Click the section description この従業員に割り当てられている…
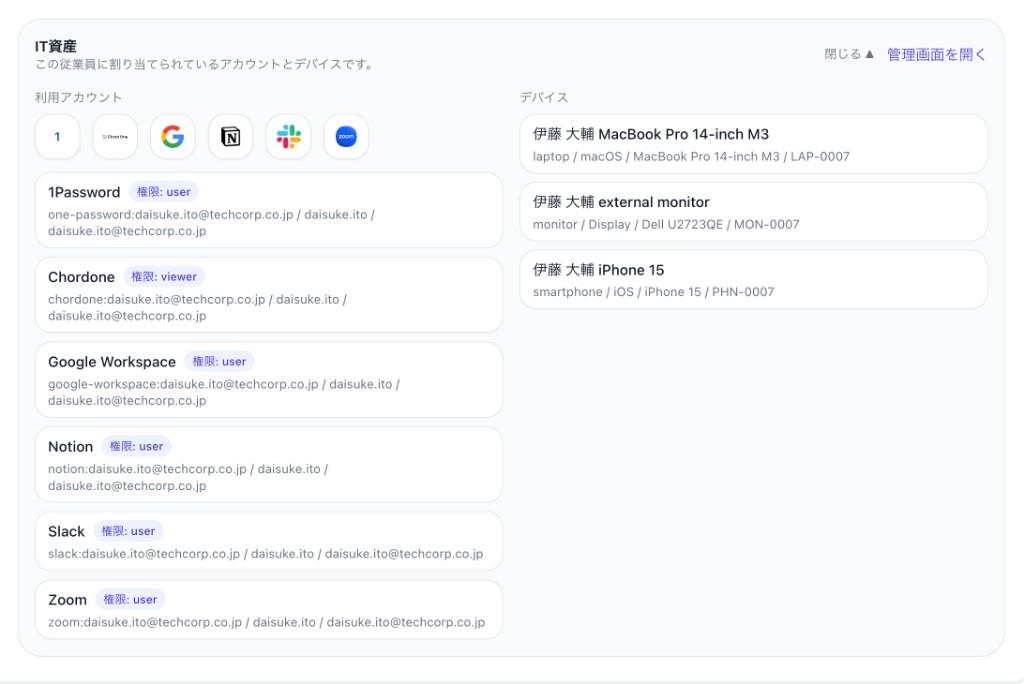Image resolution: width=1024 pixels, height=684 pixels. point(205,65)
